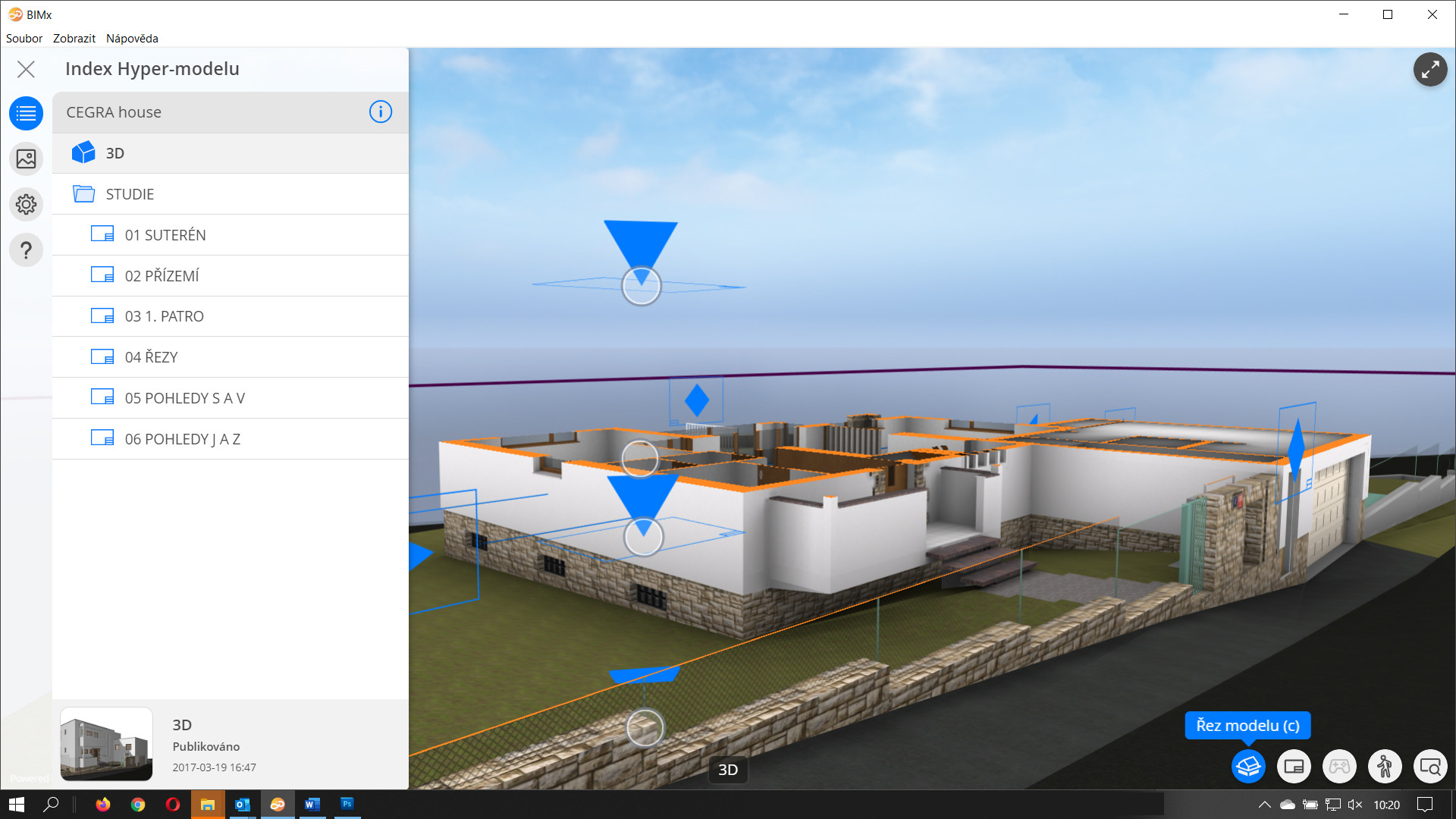Click the 3D model thumbnail at bottom left
Screen dimensions: 1456x819
tap(106, 744)
